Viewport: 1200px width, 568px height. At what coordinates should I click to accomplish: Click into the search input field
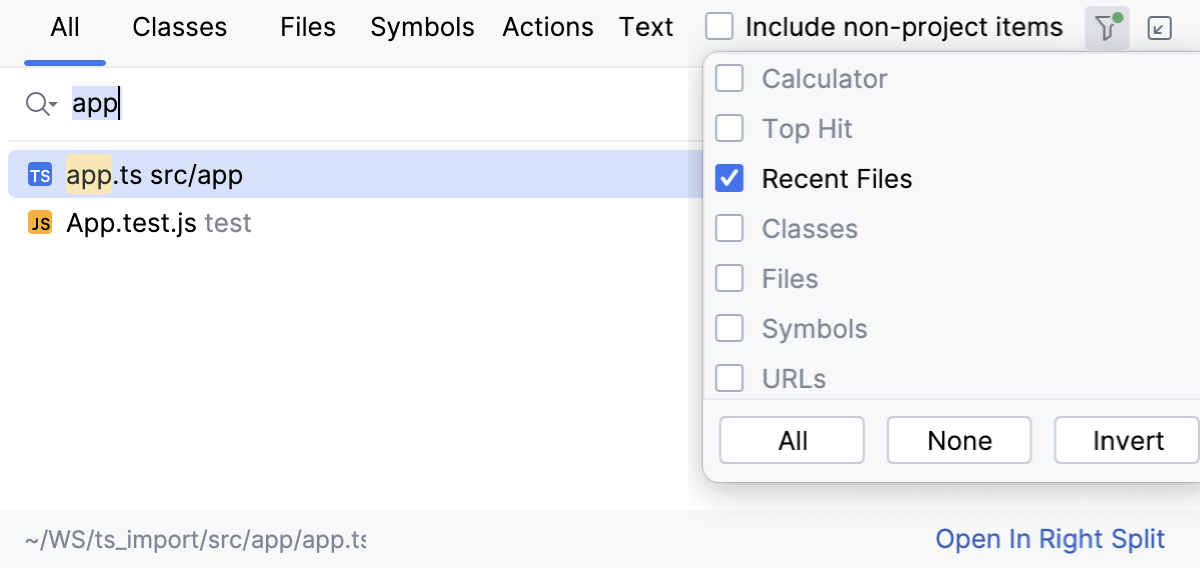380,104
